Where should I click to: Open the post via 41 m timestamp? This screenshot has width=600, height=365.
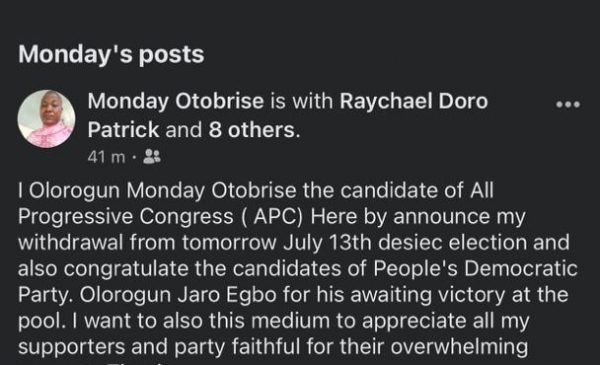pos(106,157)
